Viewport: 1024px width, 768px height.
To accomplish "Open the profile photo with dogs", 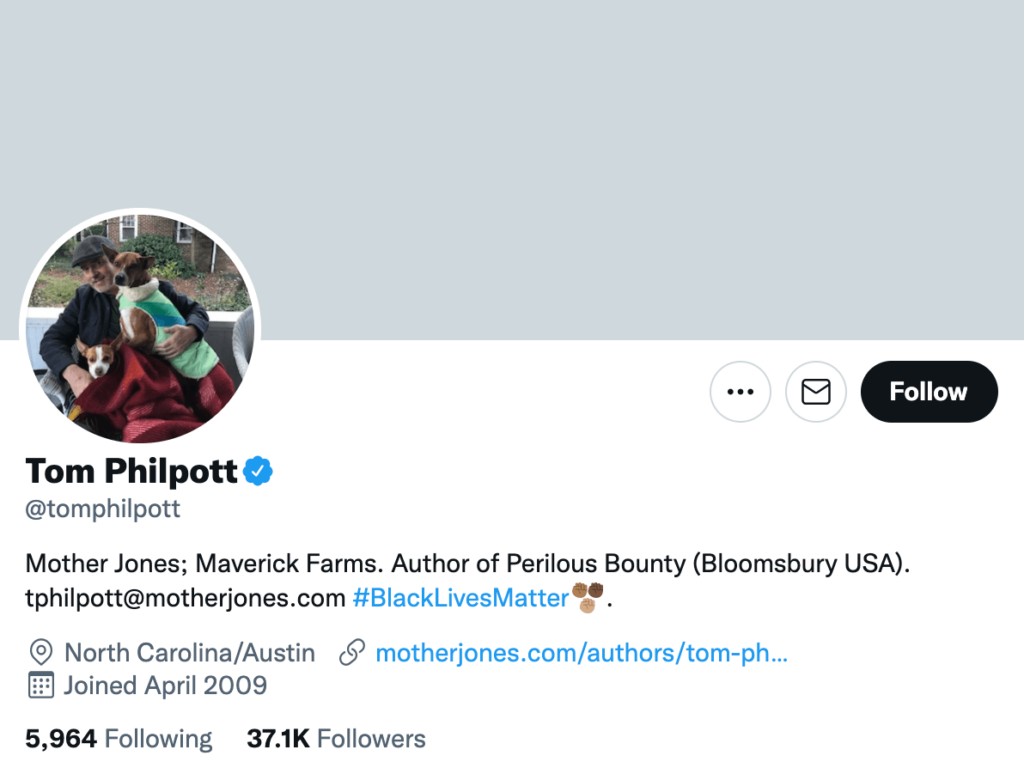I will (140, 328).
